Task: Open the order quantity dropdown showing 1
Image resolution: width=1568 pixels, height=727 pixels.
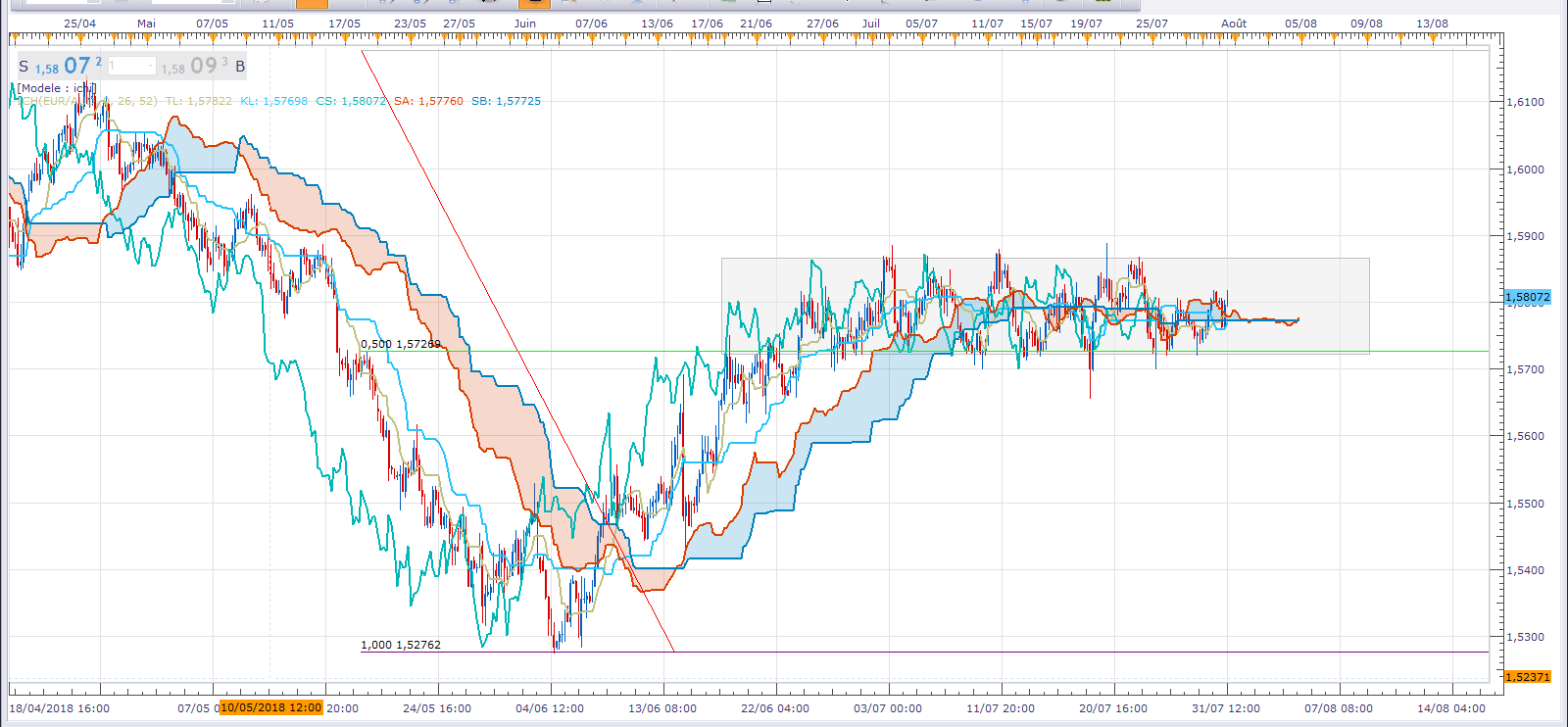Action: tap(131, 66)
